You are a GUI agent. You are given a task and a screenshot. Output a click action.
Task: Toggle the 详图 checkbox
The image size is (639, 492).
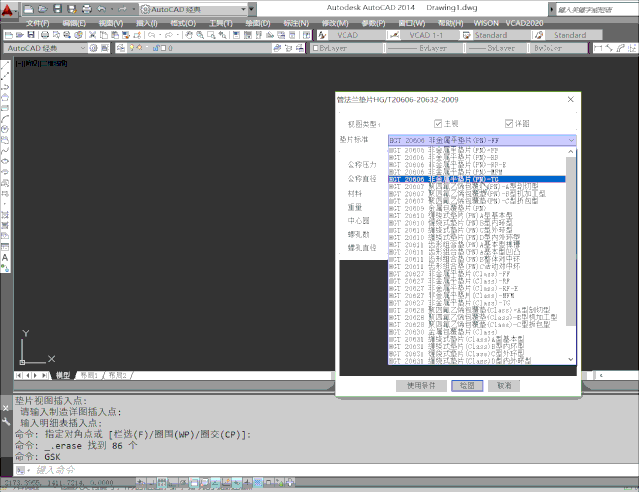[x=510, y=123]
